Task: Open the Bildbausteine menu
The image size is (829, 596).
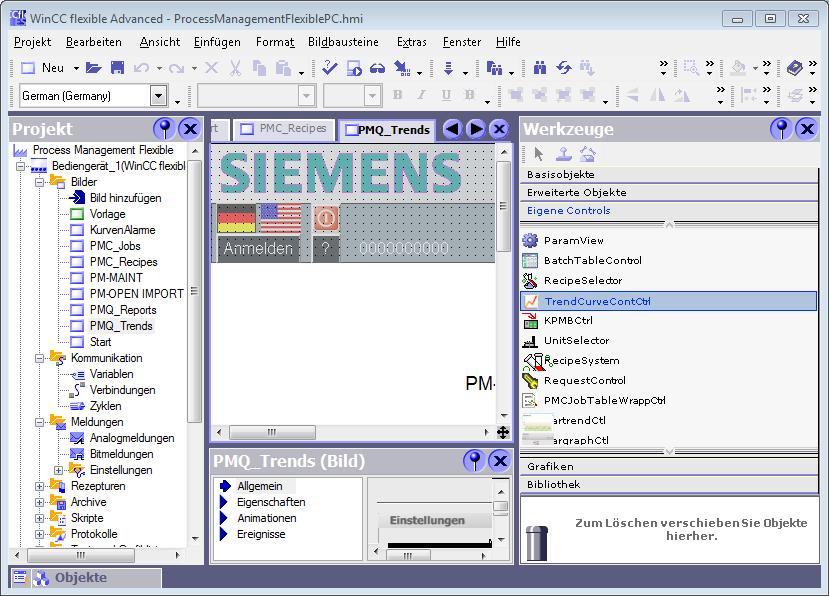Action: (343, 42)
